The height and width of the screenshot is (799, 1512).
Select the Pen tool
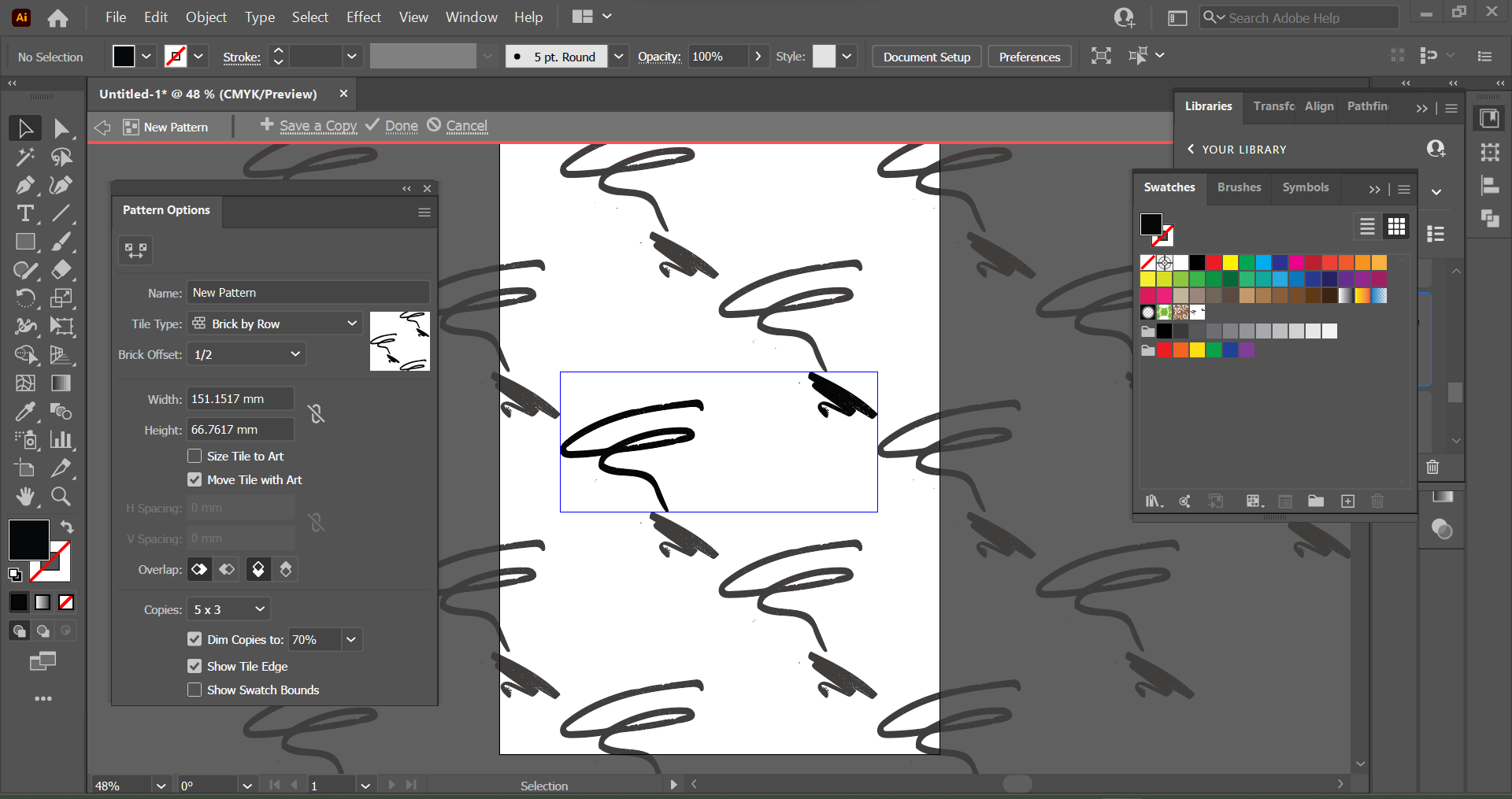coord(24,186)
